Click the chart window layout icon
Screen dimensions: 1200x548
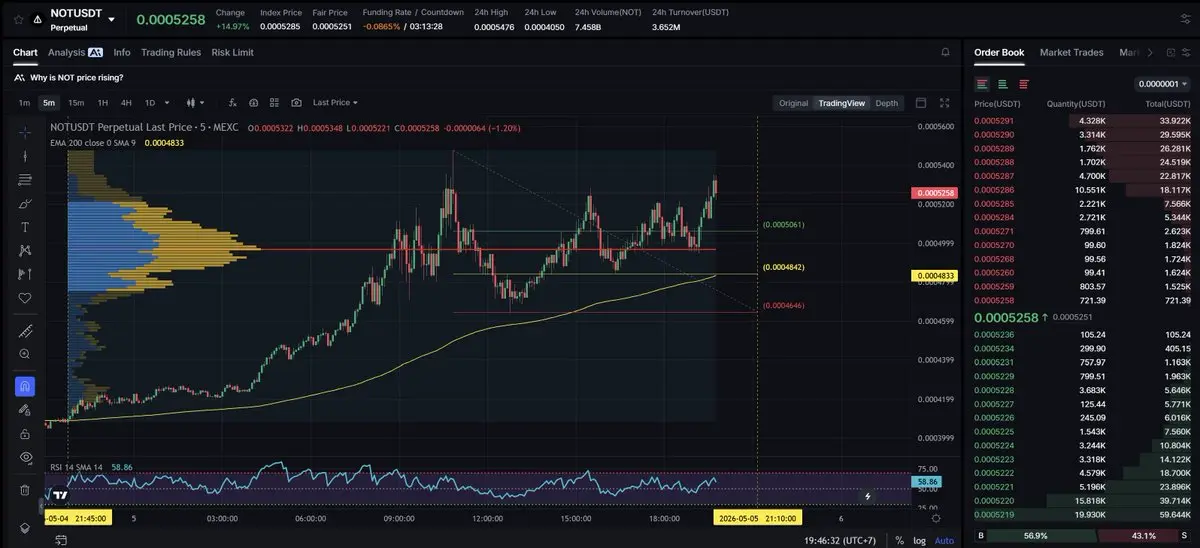[x=921, y=102]
